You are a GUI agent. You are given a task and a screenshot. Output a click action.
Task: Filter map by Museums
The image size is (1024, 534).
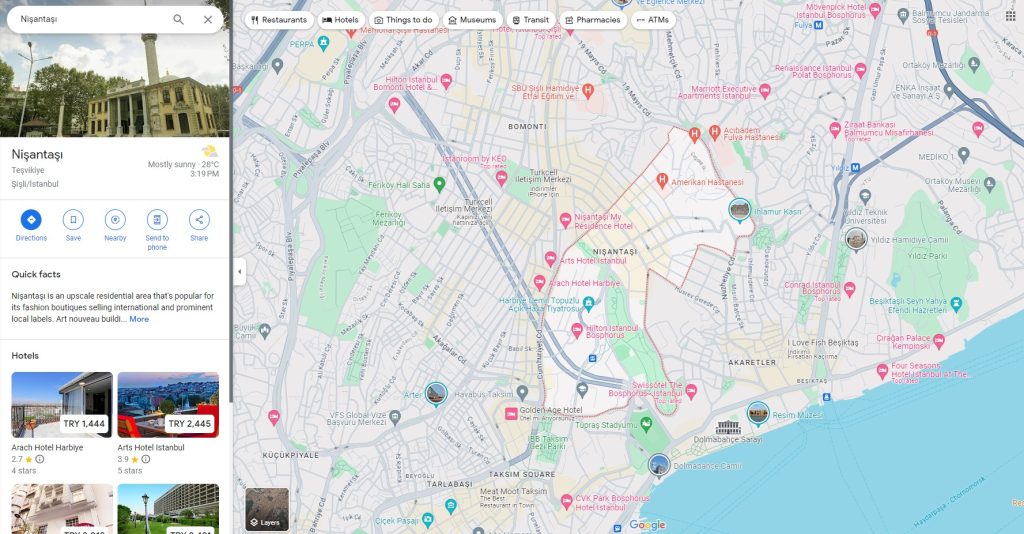472,20
